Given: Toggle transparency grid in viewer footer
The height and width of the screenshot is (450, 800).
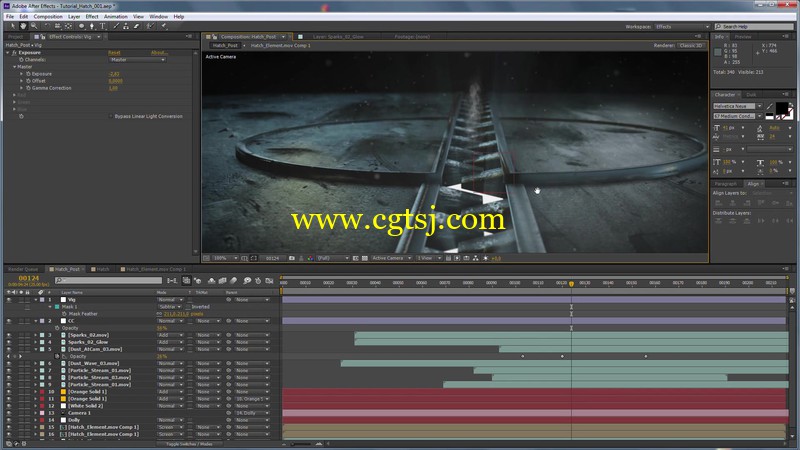Looking at the screenshot, I should [365, 258].
